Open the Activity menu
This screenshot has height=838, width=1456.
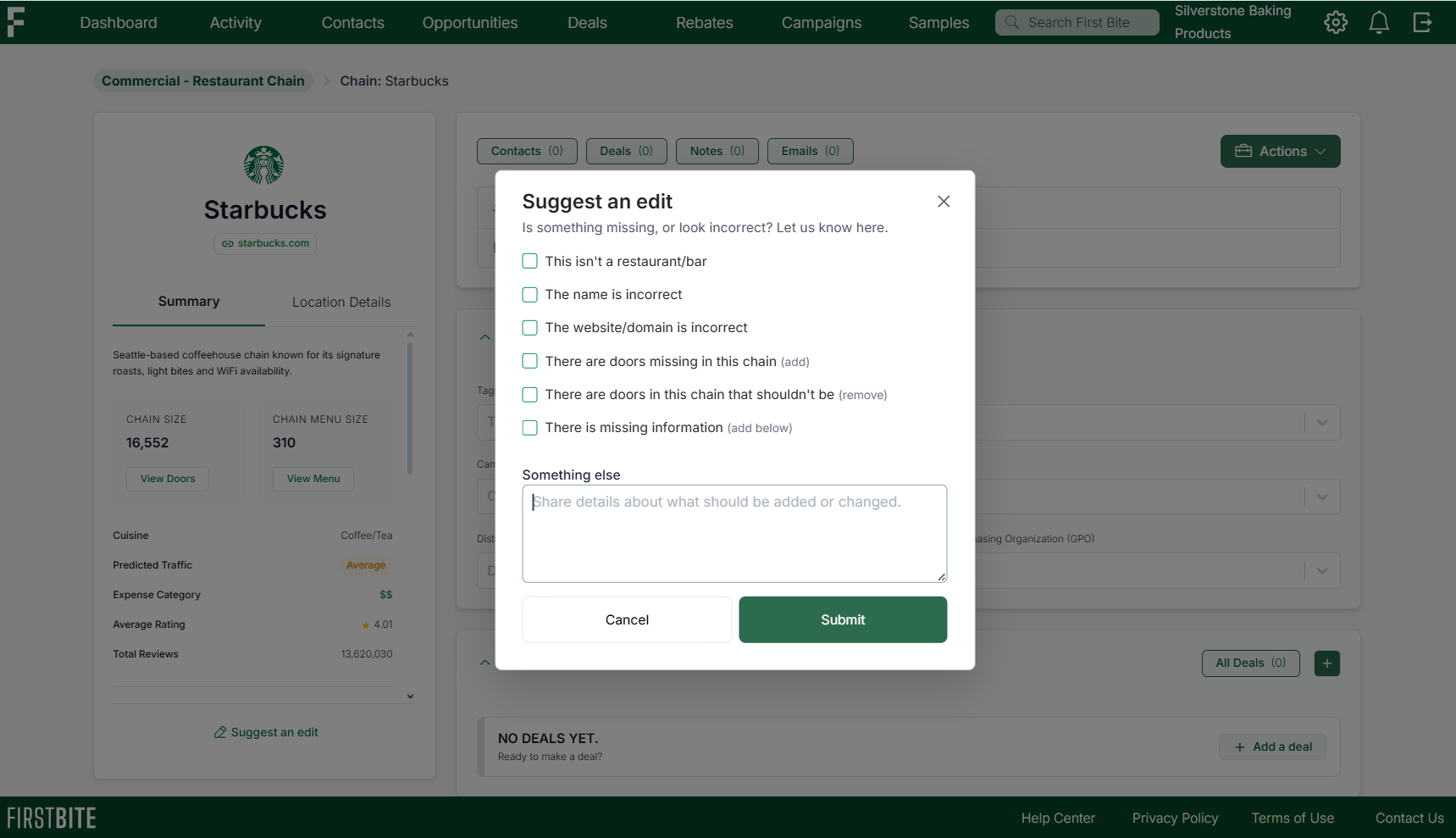click(x=235, y=23)
